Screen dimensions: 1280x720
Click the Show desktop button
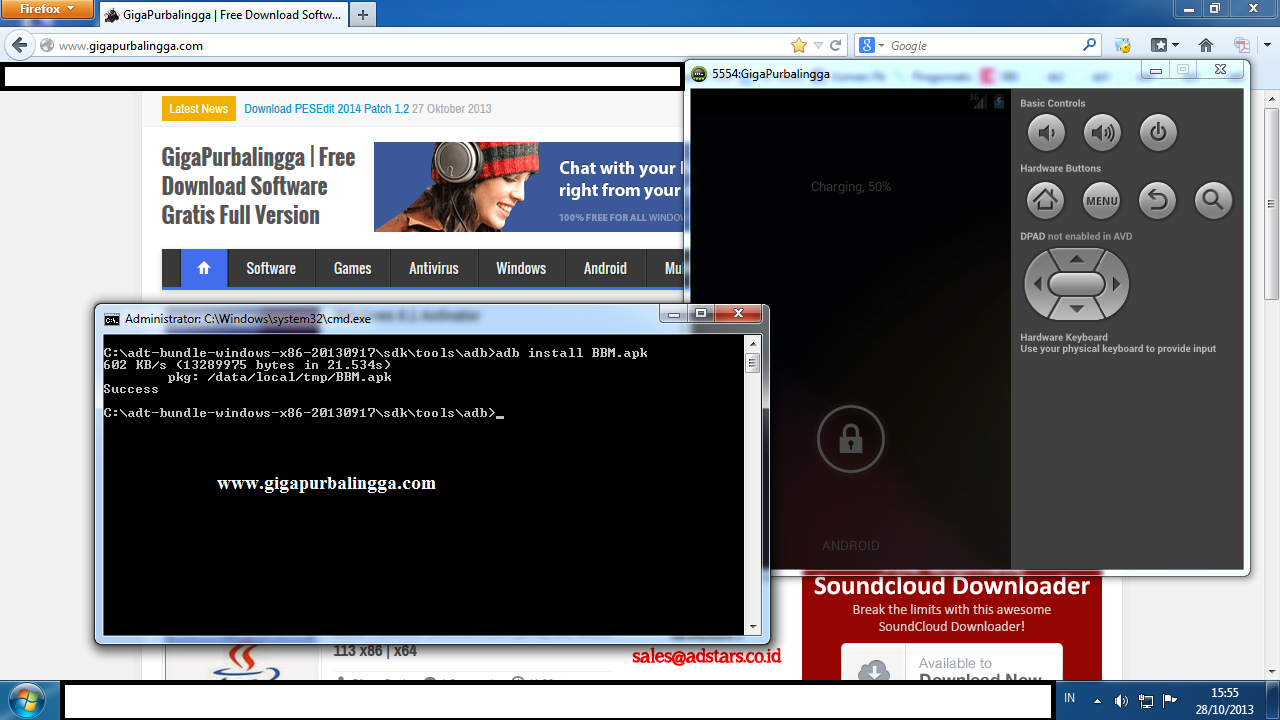[1274, 700]
